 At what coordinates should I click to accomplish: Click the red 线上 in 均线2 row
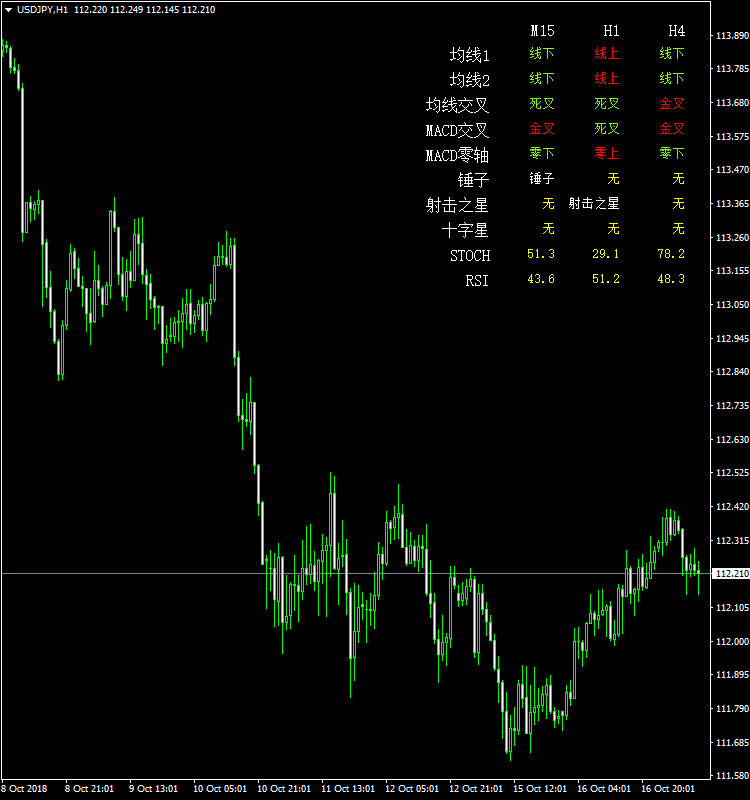coord(607,78)
